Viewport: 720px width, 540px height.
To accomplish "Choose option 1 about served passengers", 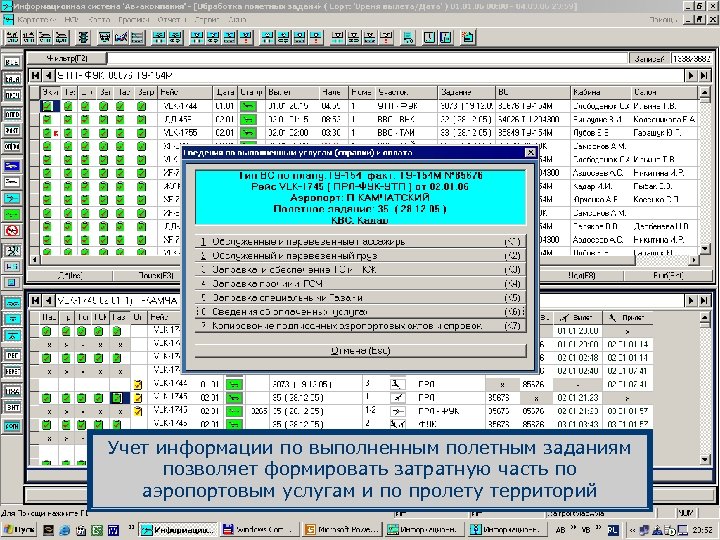I will click(360, 242).
